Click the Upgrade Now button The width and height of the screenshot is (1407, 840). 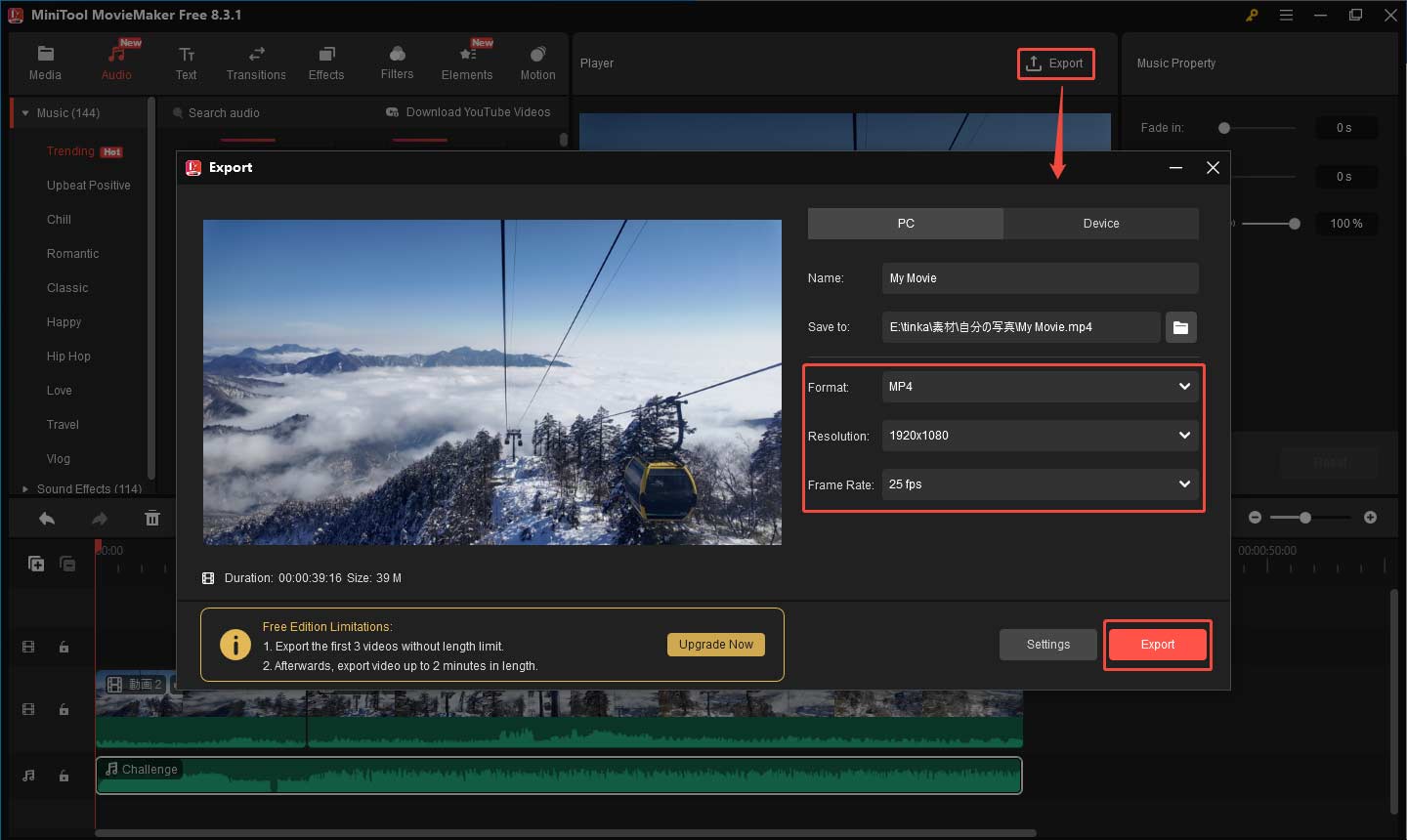pos(715,645)
